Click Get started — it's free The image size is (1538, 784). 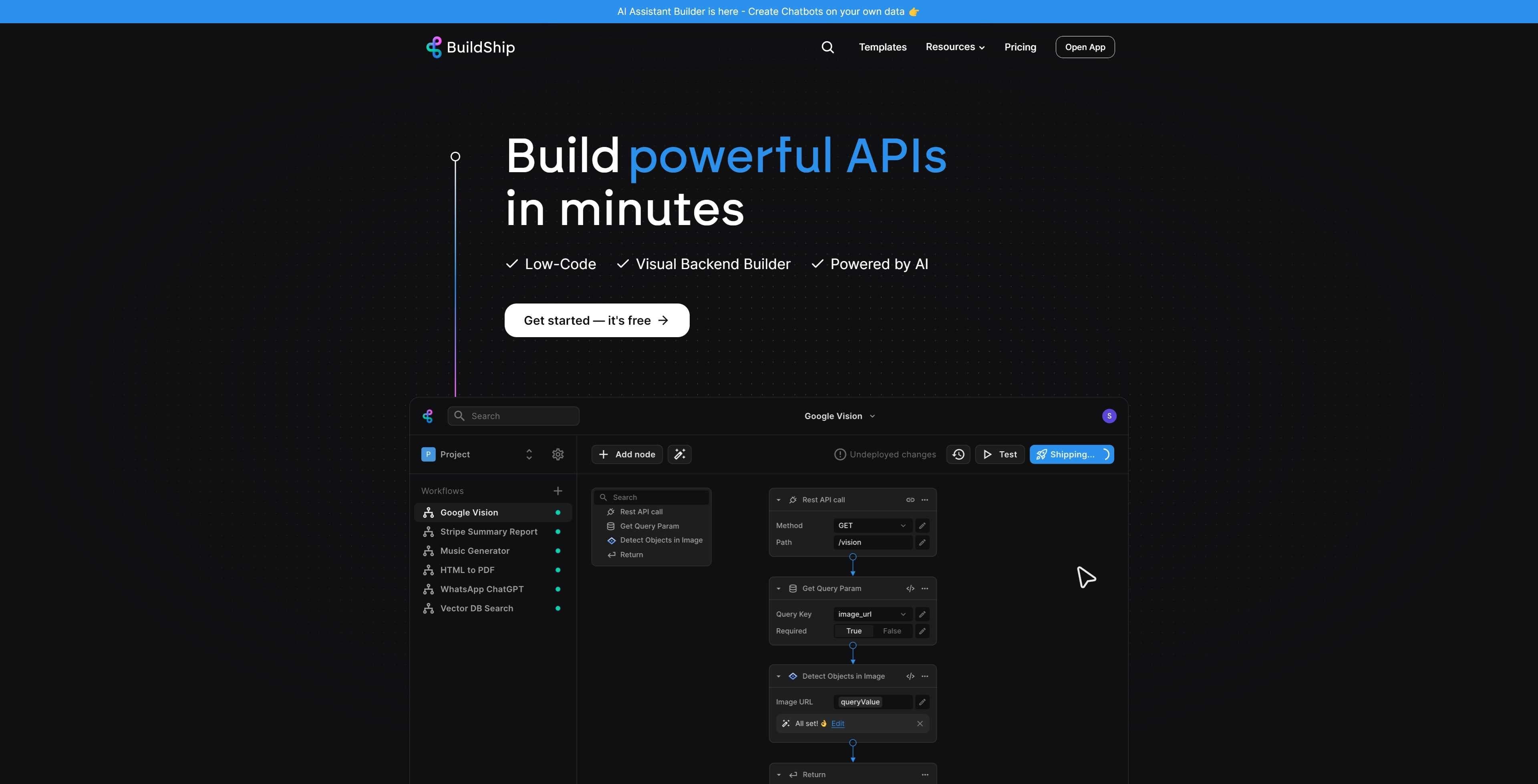point(596,320)
